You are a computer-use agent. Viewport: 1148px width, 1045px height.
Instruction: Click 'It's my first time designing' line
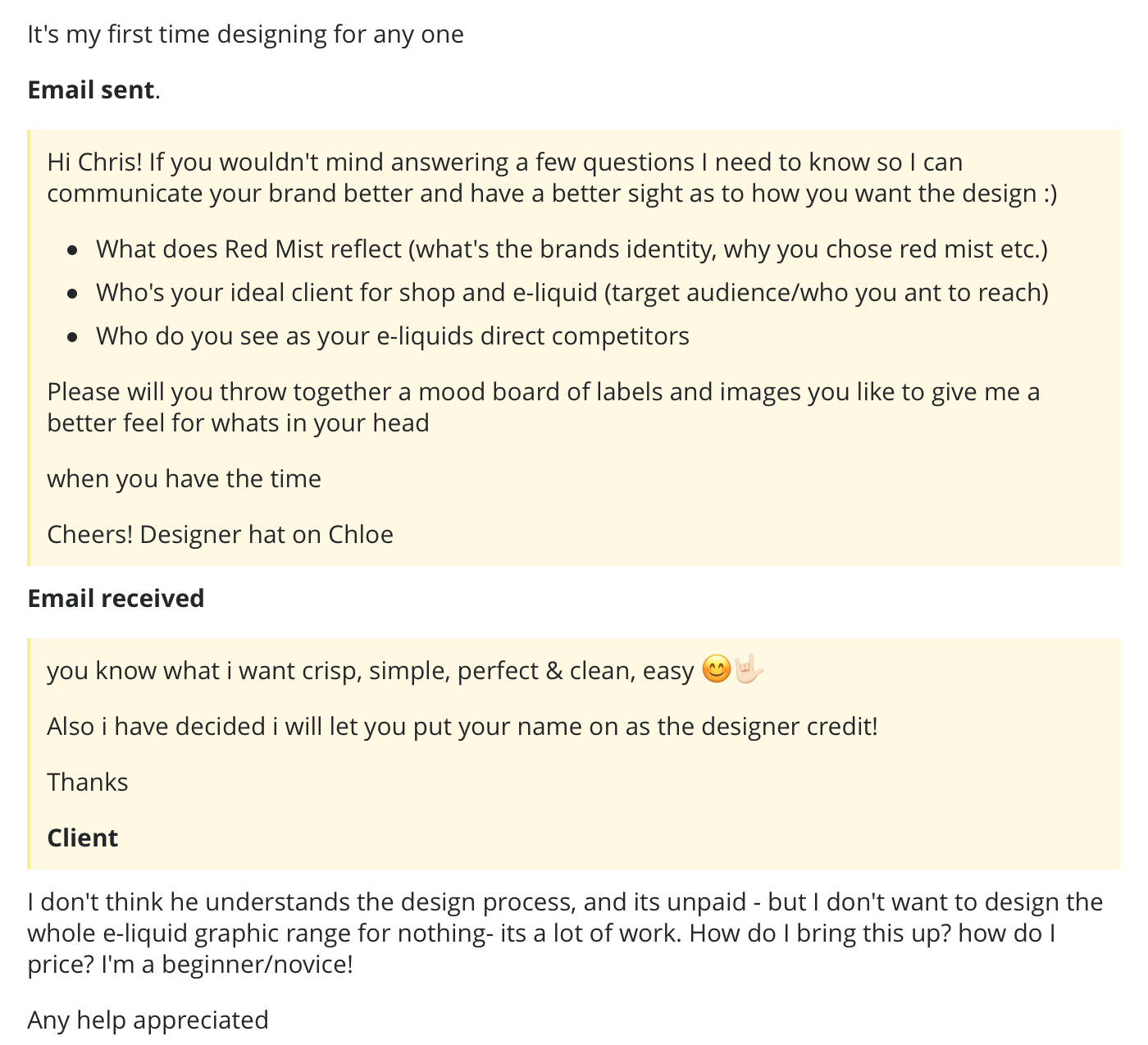246,34
